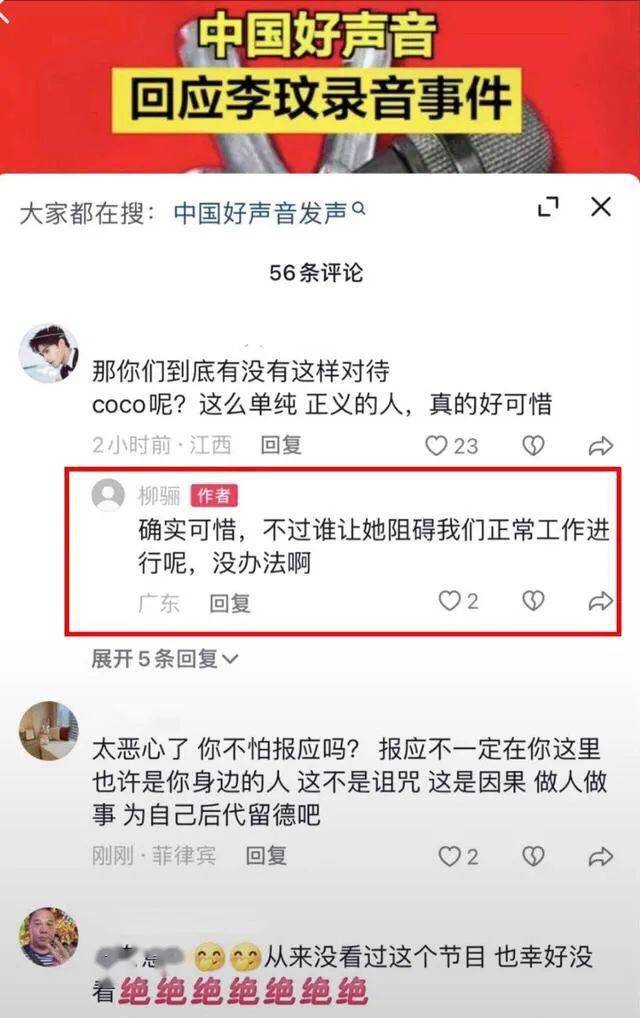This screenshot has width=640, height=1018.
Task: Open first commenter's avatar profile
Action: pyautogui.click(x=49, y=353)
